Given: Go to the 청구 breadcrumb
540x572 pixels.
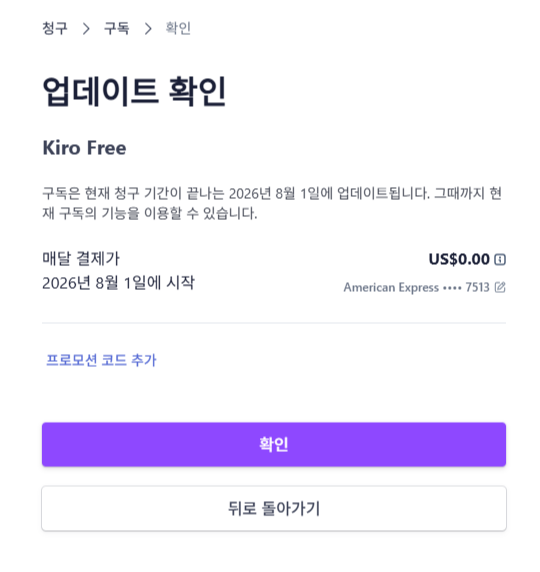Looking at the screenshot, I should tap(55, 28).
